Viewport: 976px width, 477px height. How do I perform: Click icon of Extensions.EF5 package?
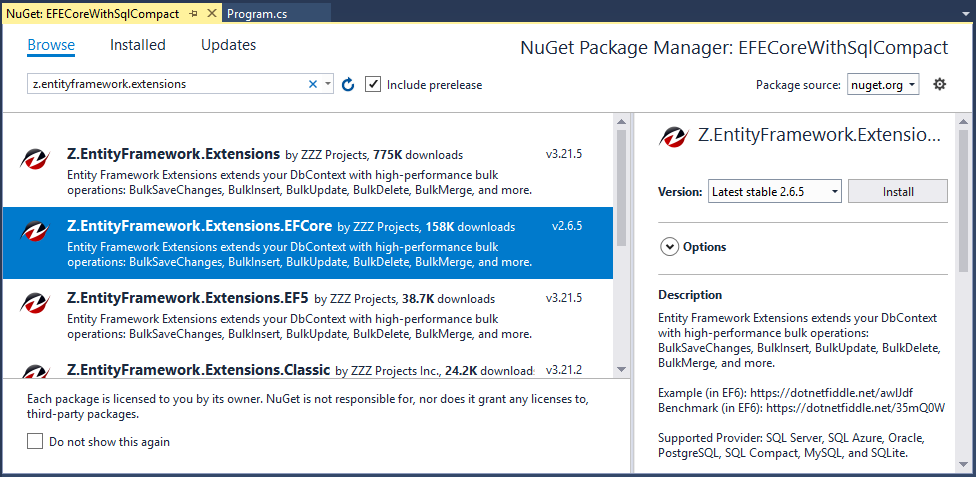(34, 304)
